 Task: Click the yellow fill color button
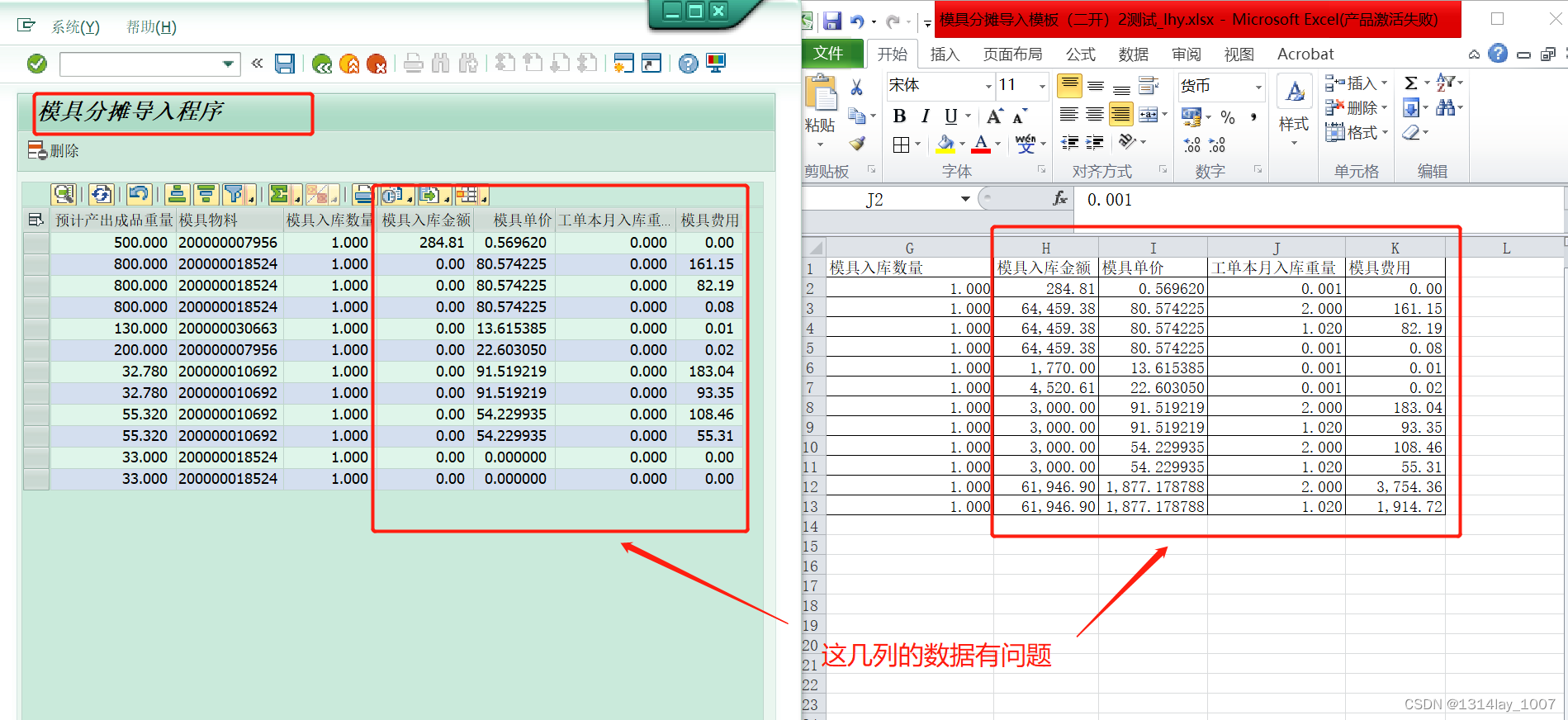[x=945, y=144]
